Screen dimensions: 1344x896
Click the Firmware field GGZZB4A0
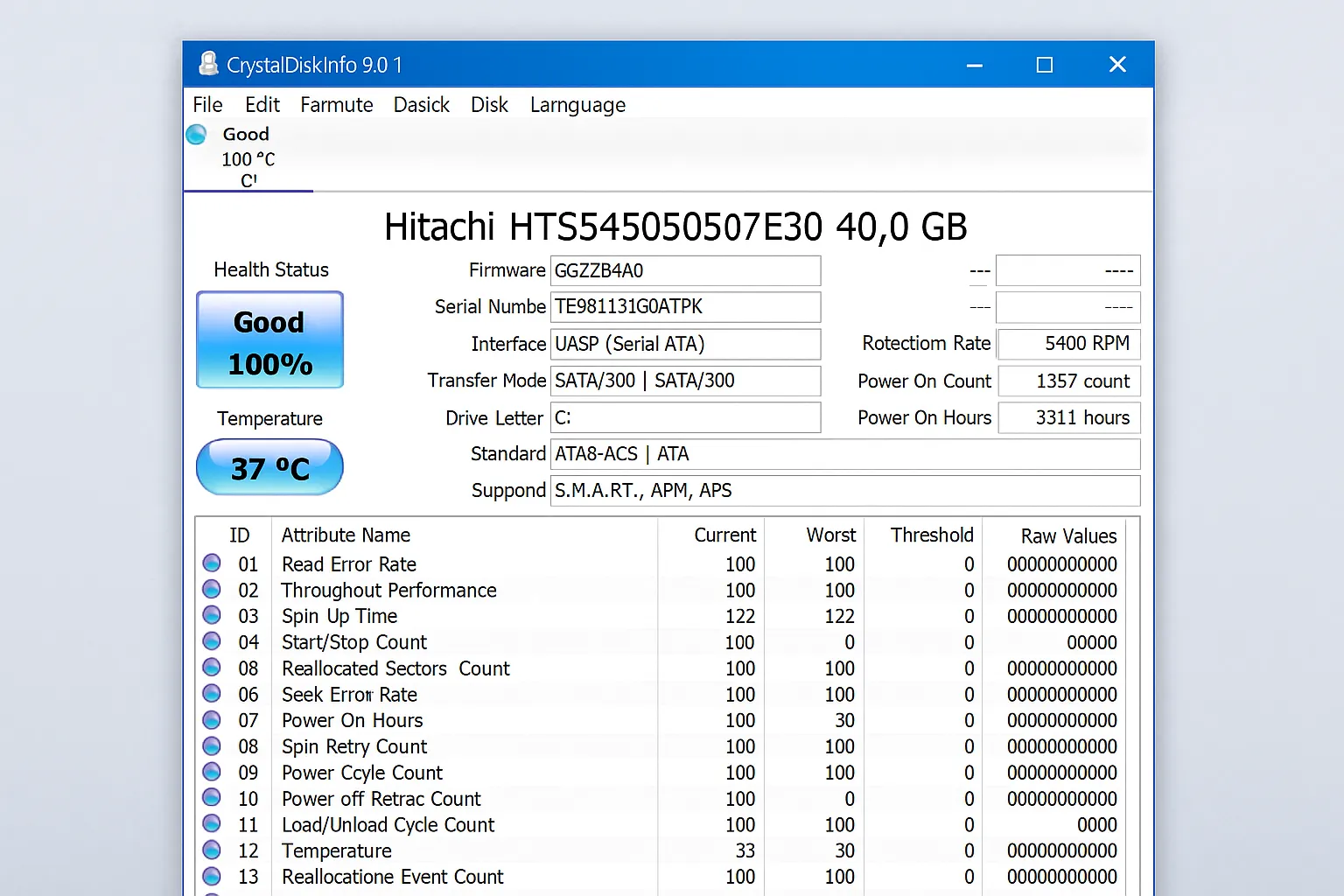[685, 271]
